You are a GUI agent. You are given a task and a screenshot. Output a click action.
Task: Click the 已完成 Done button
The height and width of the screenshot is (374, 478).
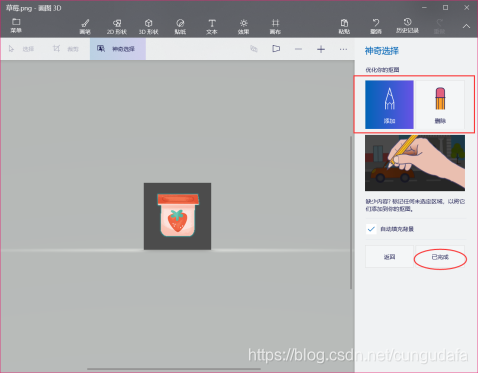click(x=440, y=257)
